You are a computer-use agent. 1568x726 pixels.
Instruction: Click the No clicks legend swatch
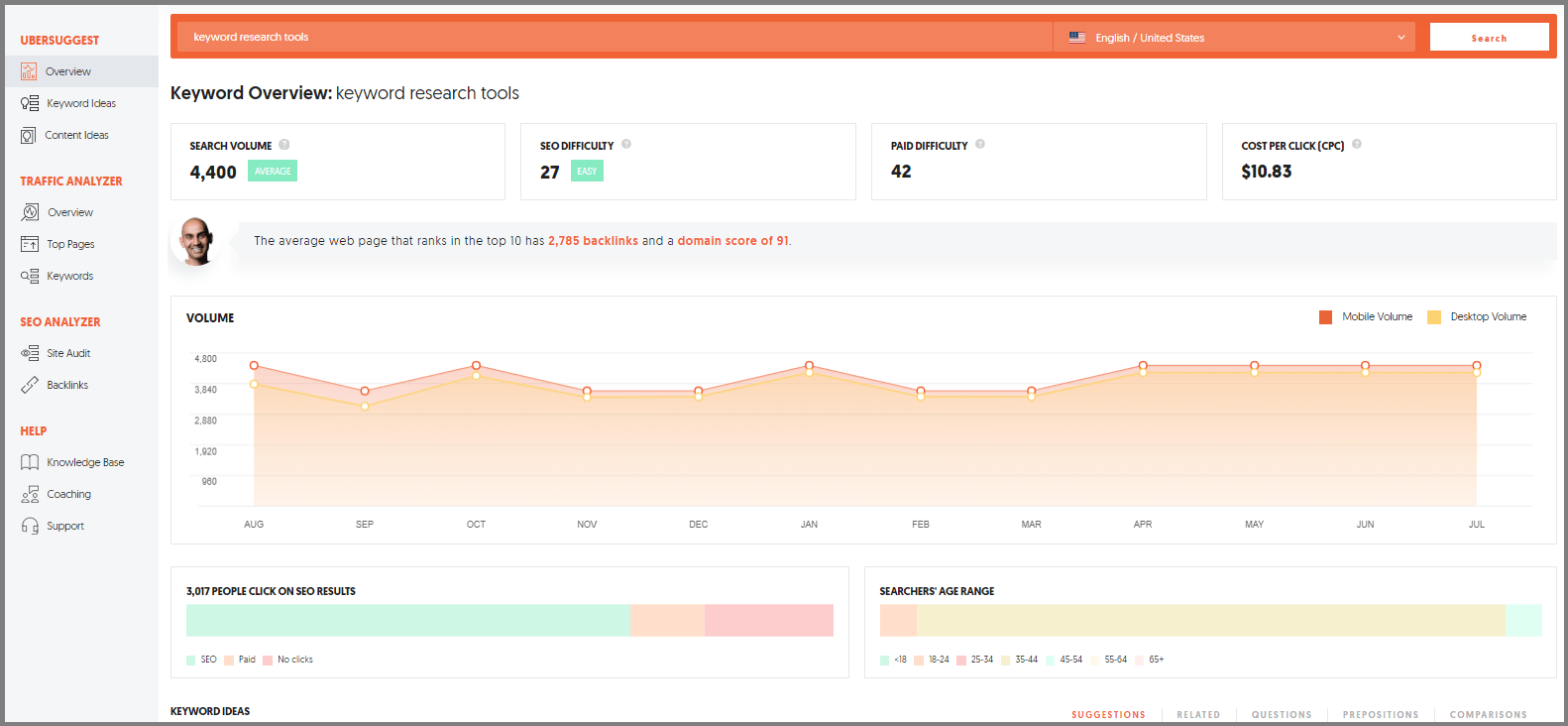point(268,660)
